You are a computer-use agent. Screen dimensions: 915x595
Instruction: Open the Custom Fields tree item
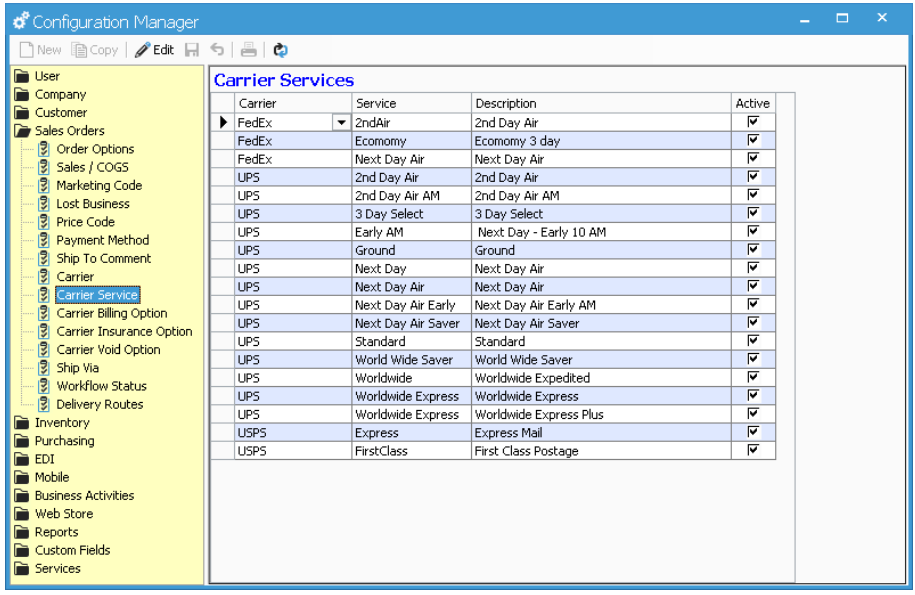72,550
